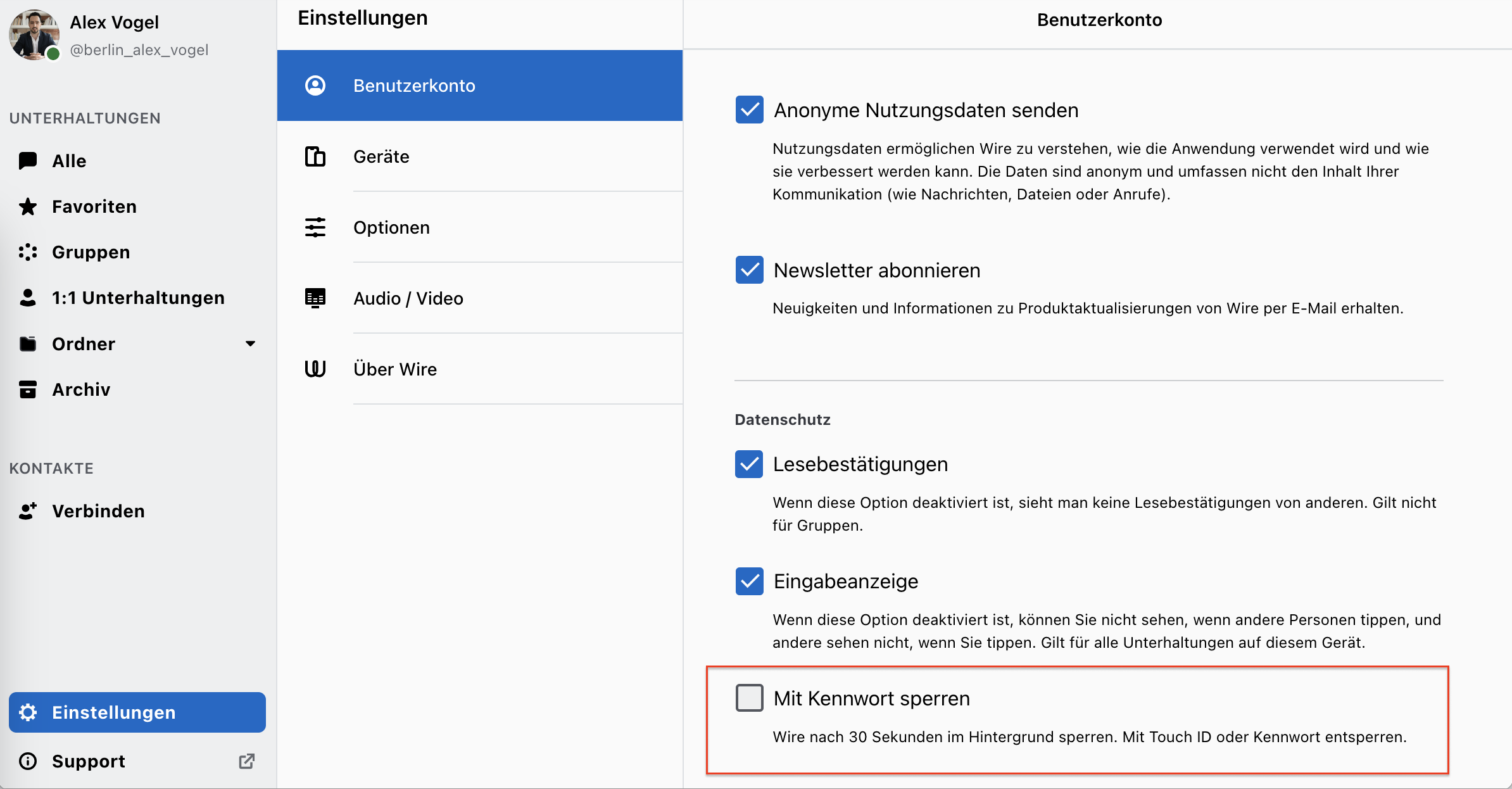Click the Verbinden add-person icon

point(28,511)
